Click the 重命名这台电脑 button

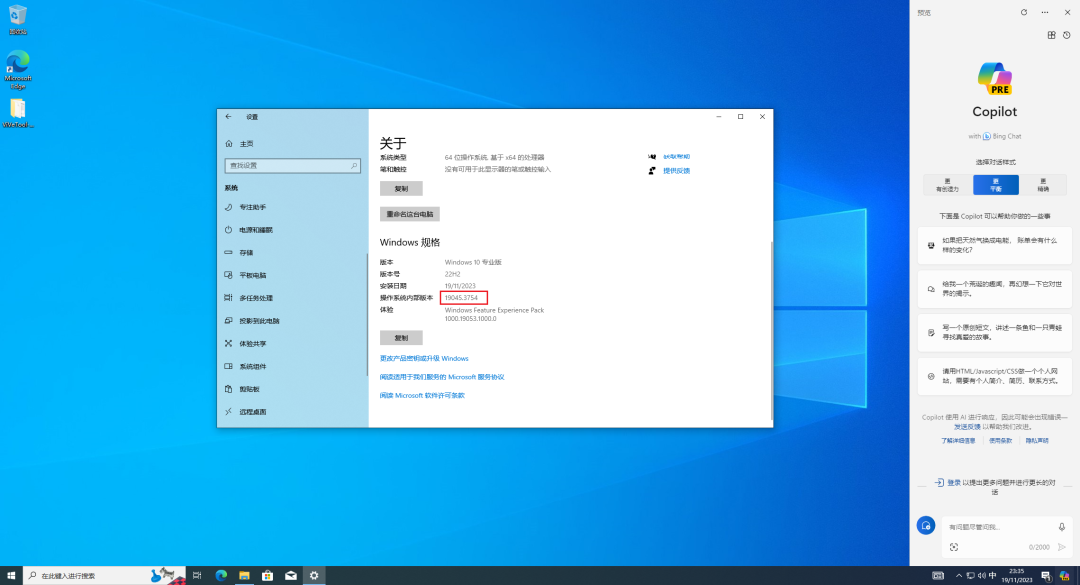409,214
